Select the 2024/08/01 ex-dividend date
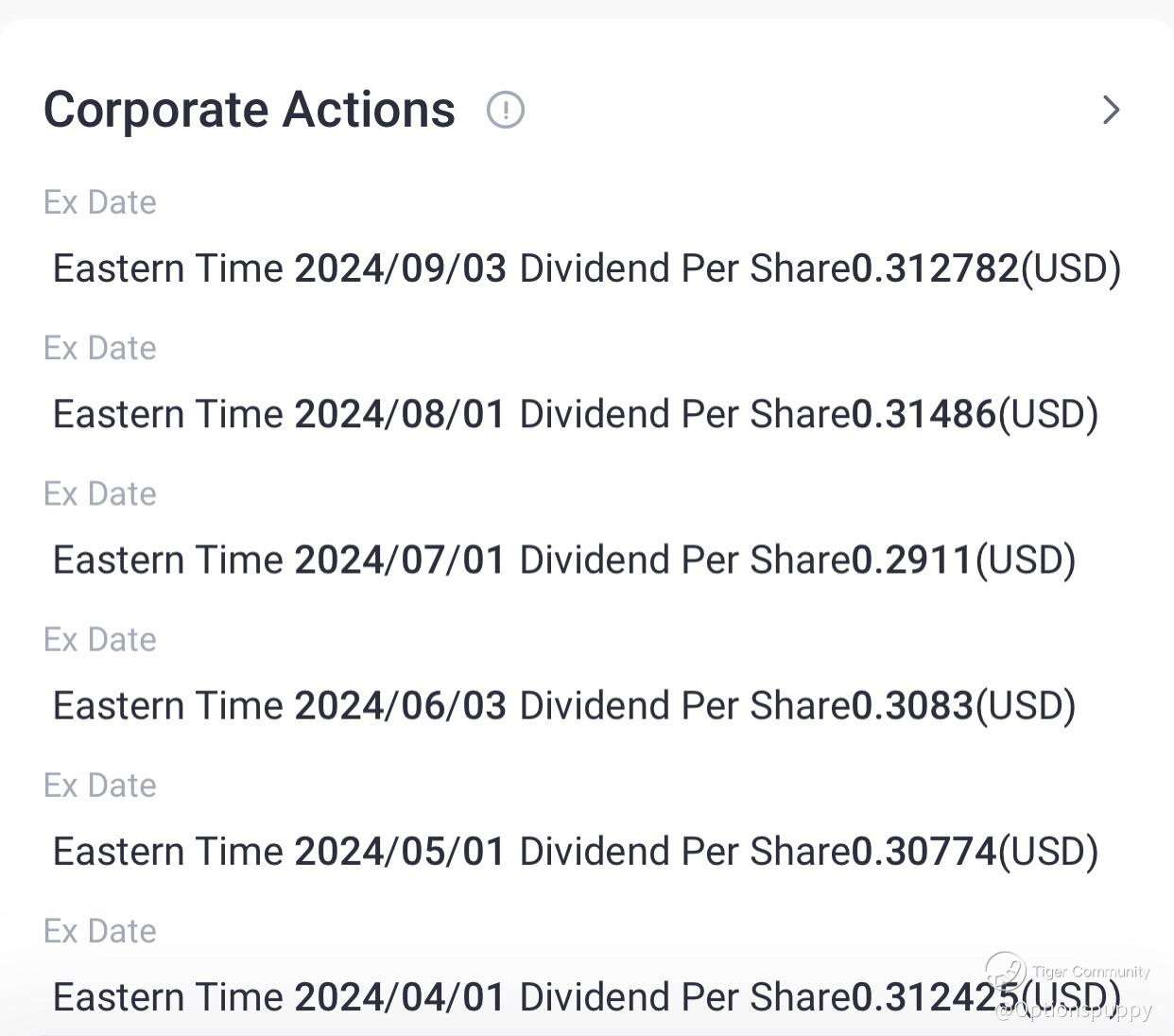Screen dimensions: 1174x1036 point(401,414)
